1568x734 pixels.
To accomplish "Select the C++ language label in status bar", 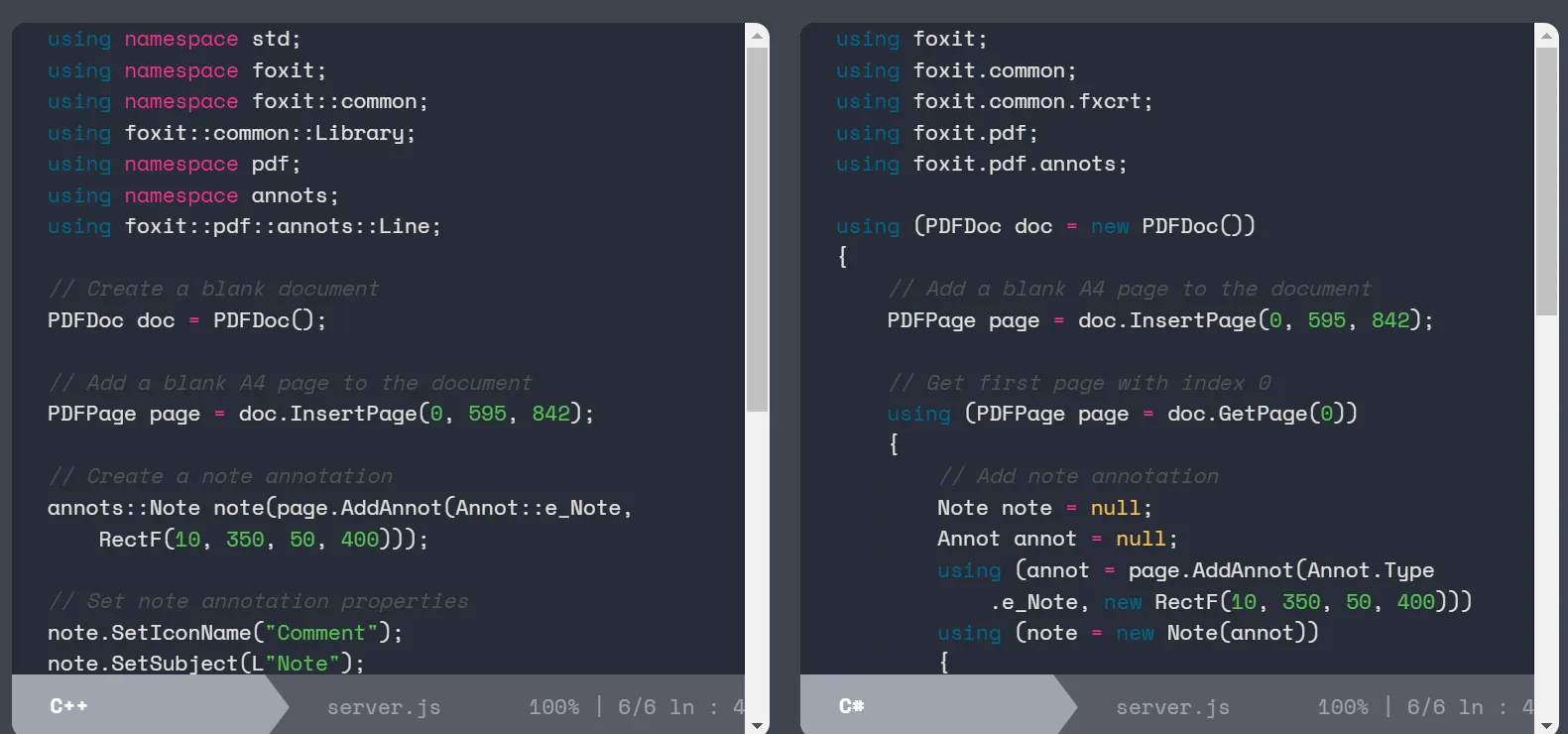I will coord(68,706).
